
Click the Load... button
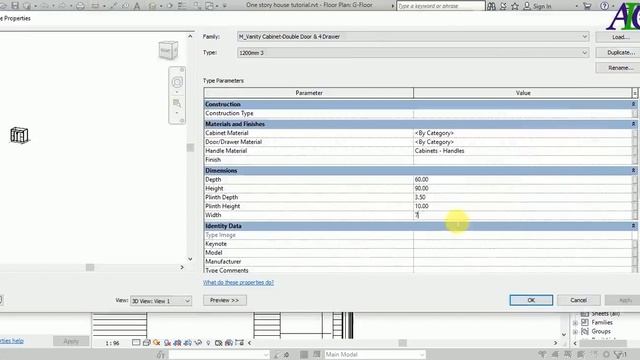point(618,37)
